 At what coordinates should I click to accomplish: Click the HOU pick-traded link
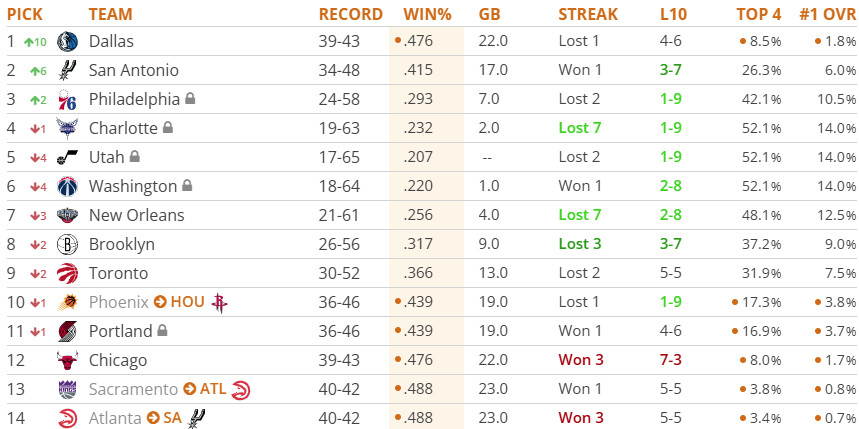(x=187, y=302)
